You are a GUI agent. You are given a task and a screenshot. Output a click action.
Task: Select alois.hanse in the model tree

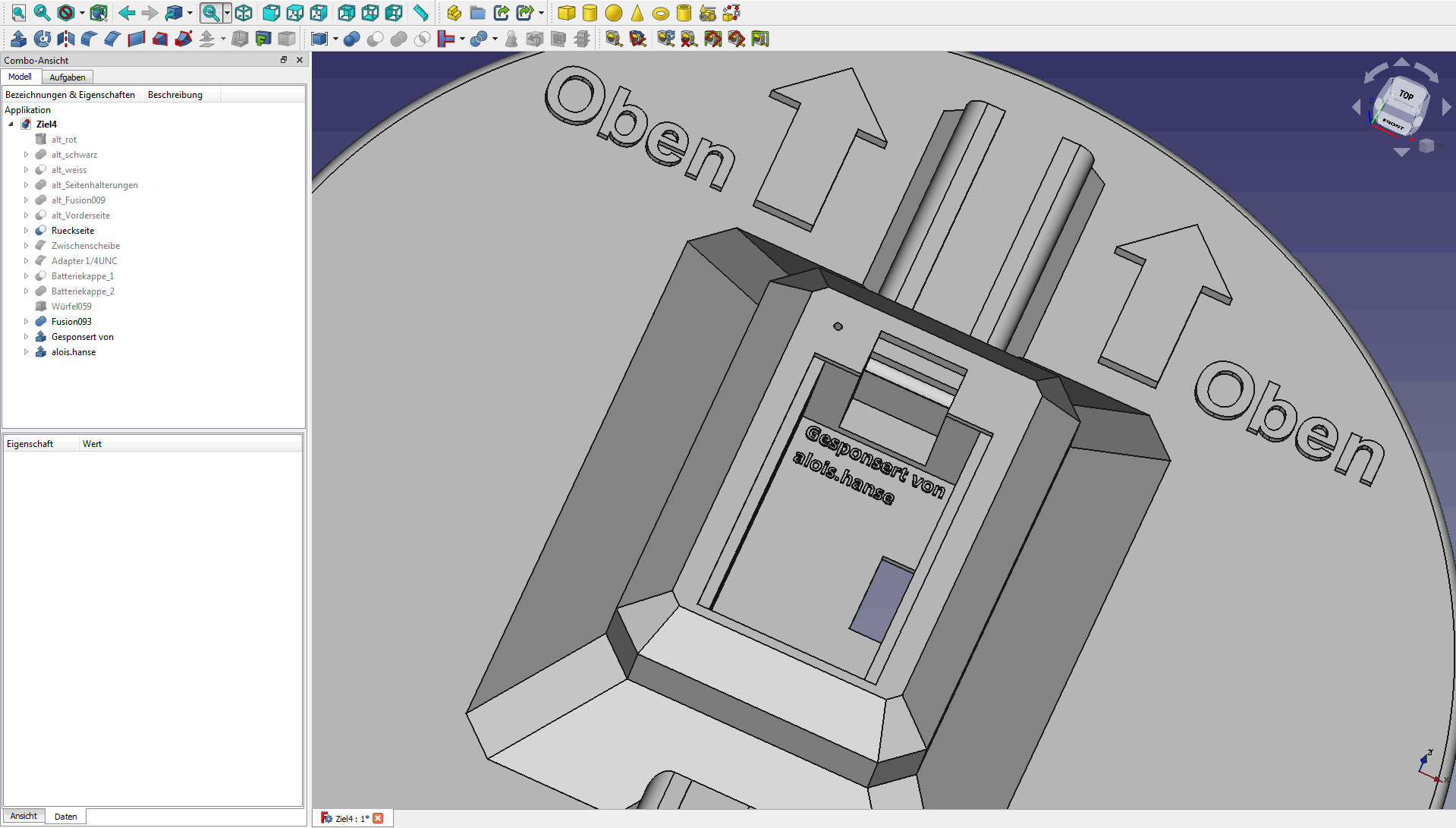point(74,352)
